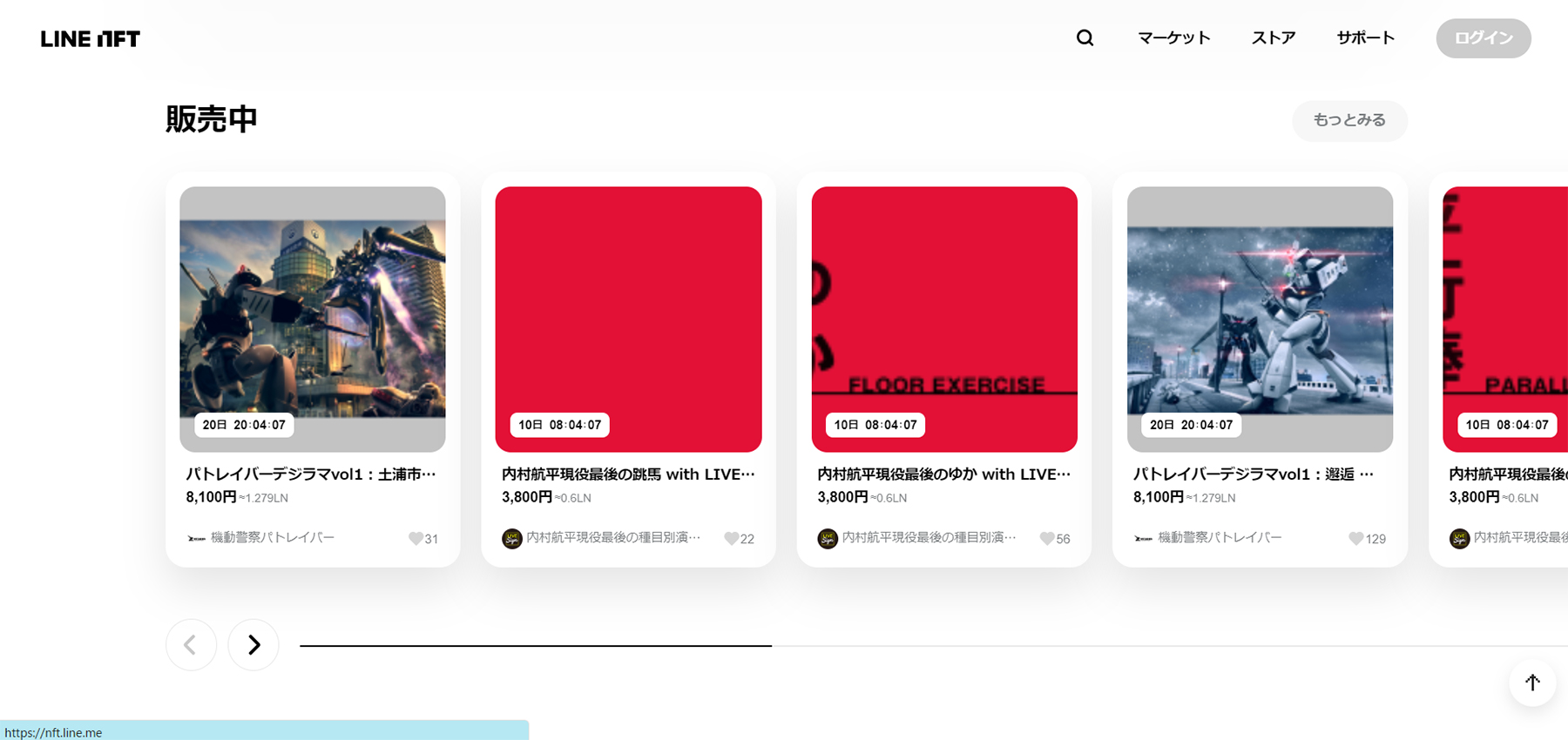Screen dimensions: 1568x740
Task: Click the 3,800円 price on 跳馬 card
Action: (527, 497)
